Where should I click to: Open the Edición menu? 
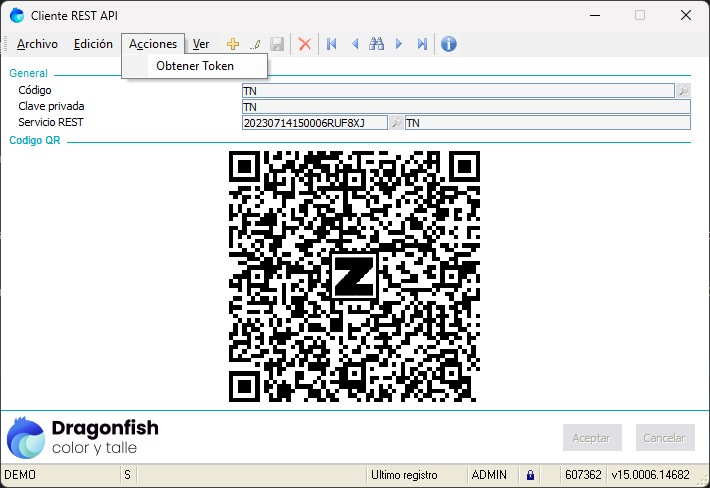tap(93, 44)
